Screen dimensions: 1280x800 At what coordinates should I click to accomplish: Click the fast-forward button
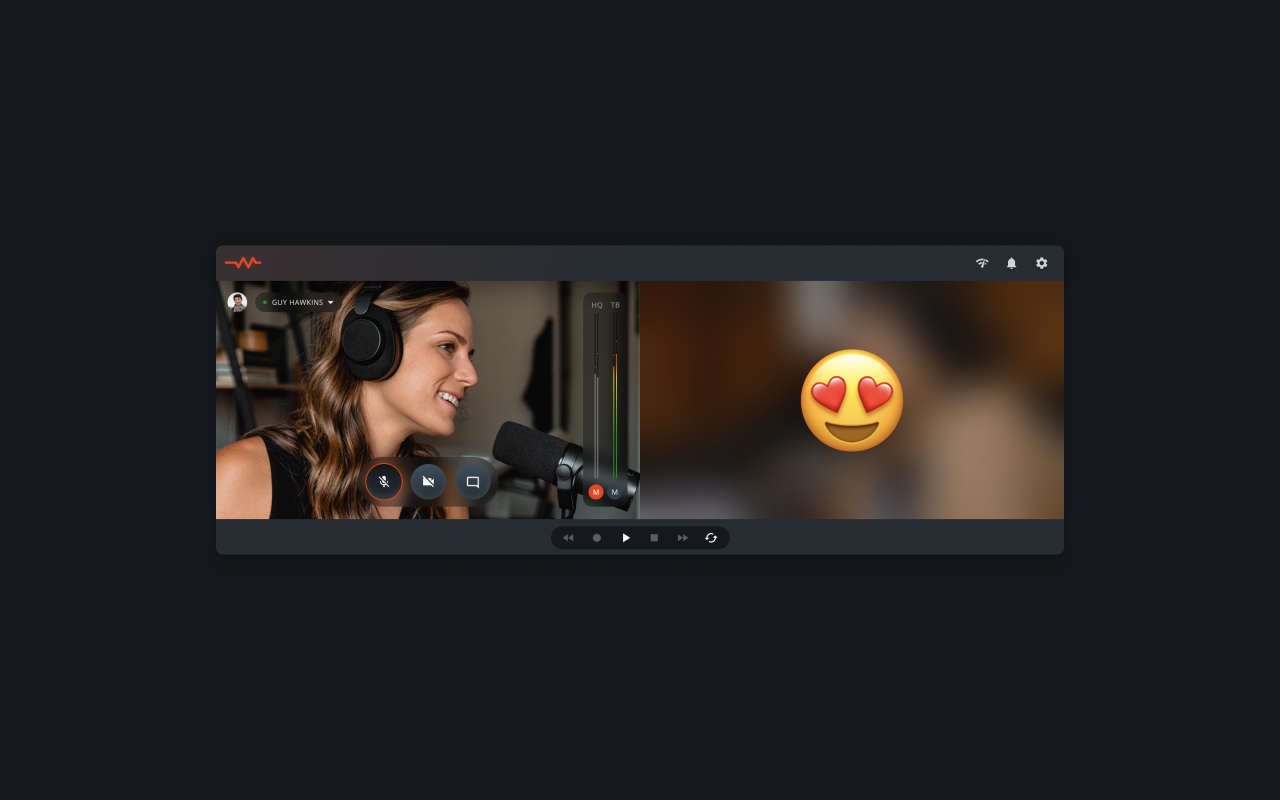tap(683, 538)
